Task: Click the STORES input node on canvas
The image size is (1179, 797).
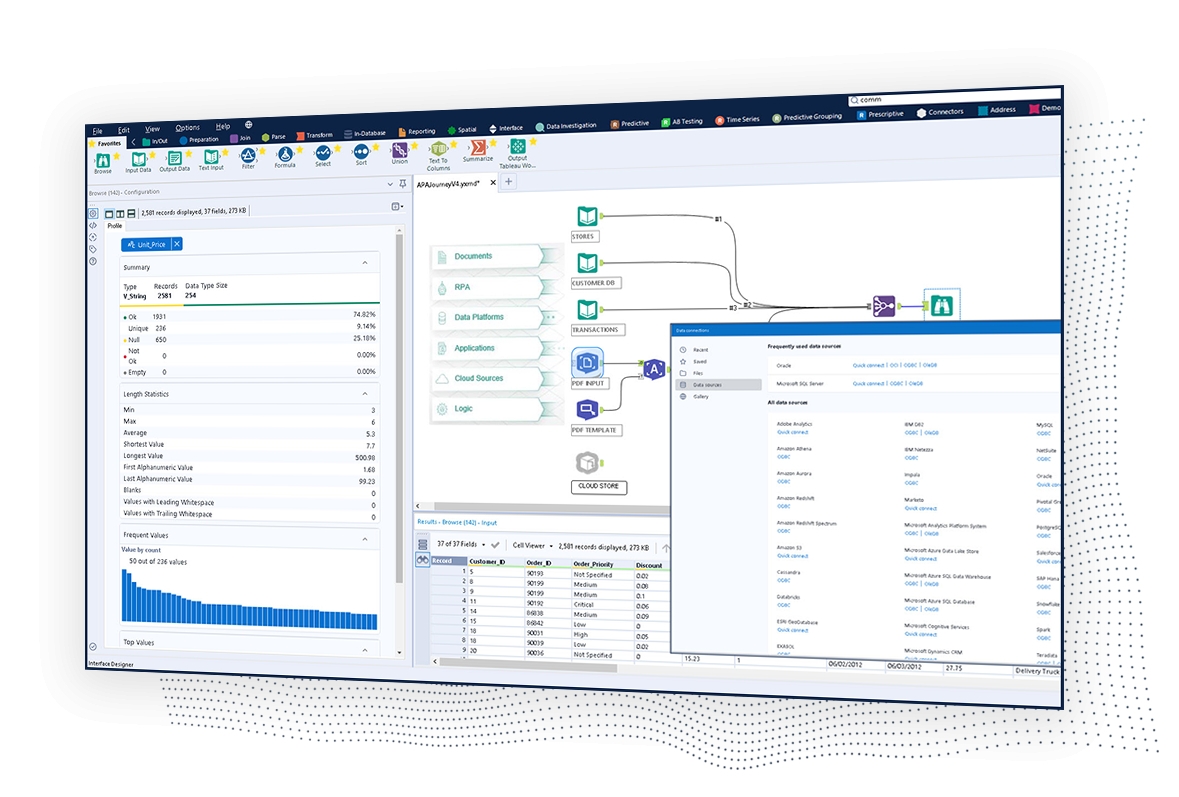Action: pos(587,217)
